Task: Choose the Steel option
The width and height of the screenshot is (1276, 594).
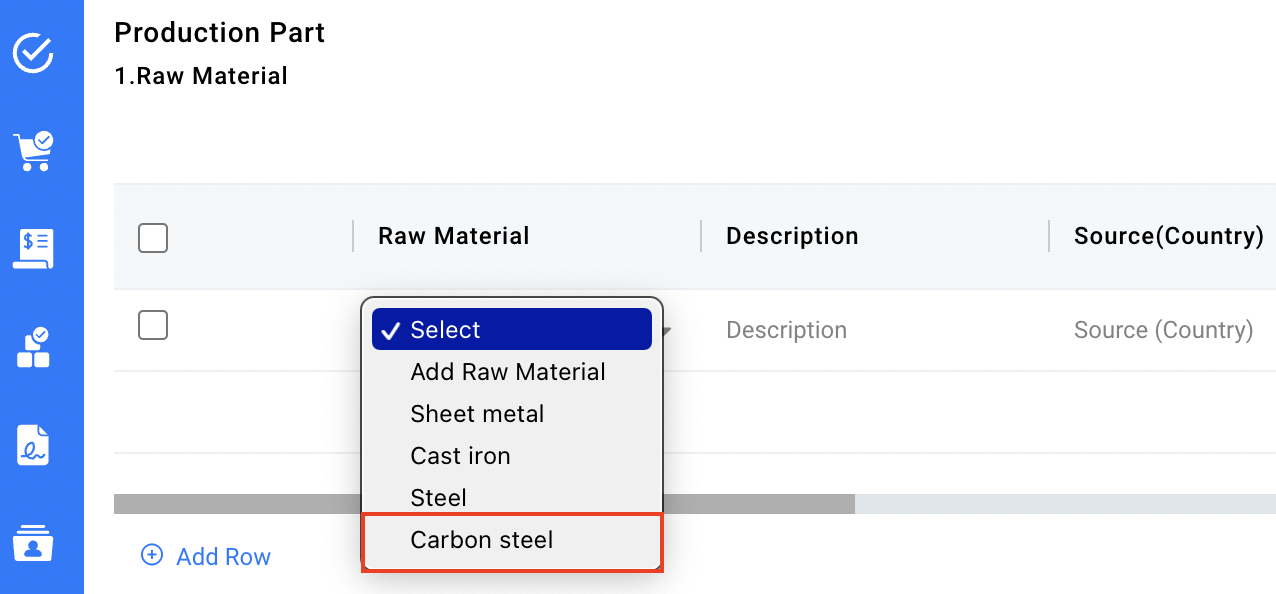Action: point(438,498)
